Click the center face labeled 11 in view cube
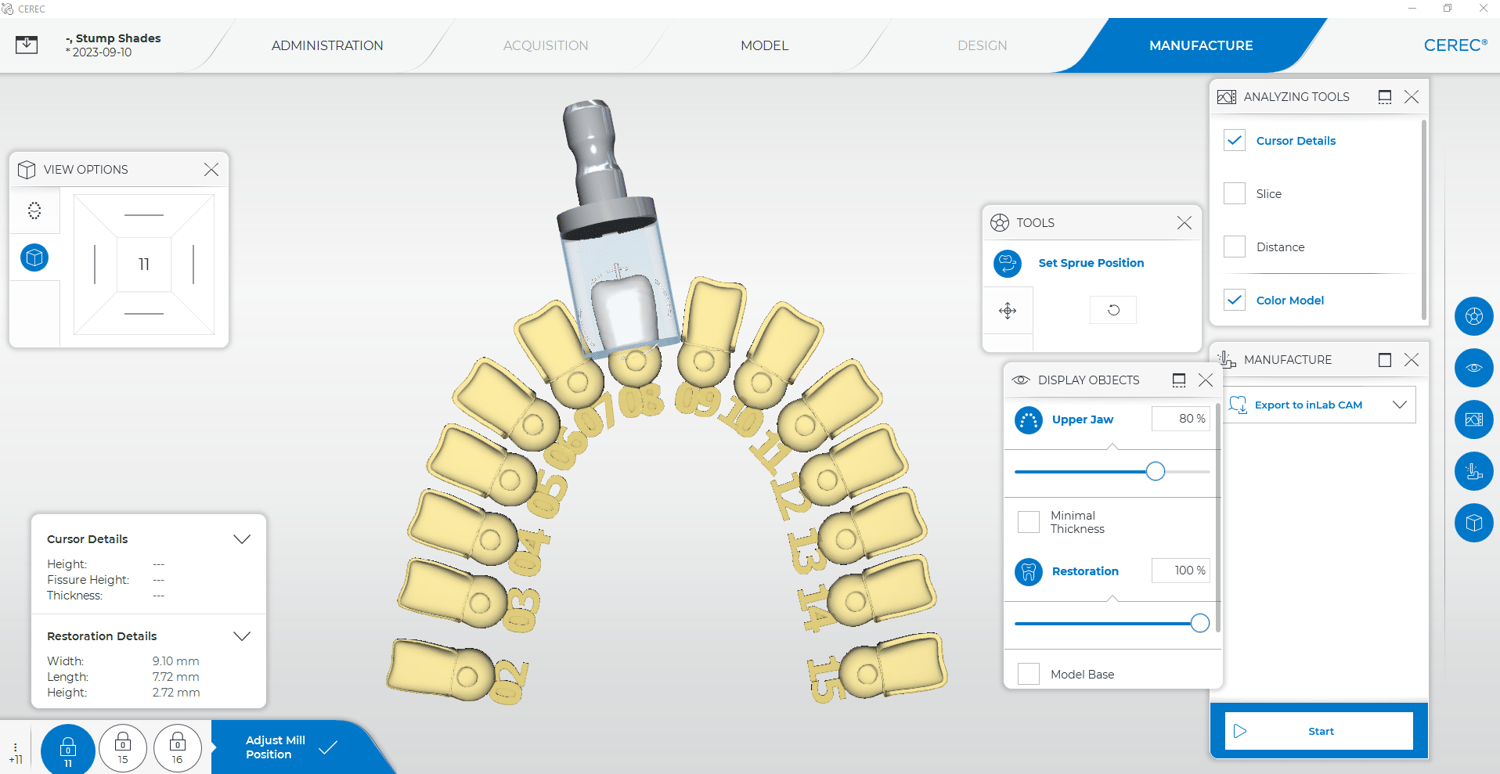 coord(144,264)
